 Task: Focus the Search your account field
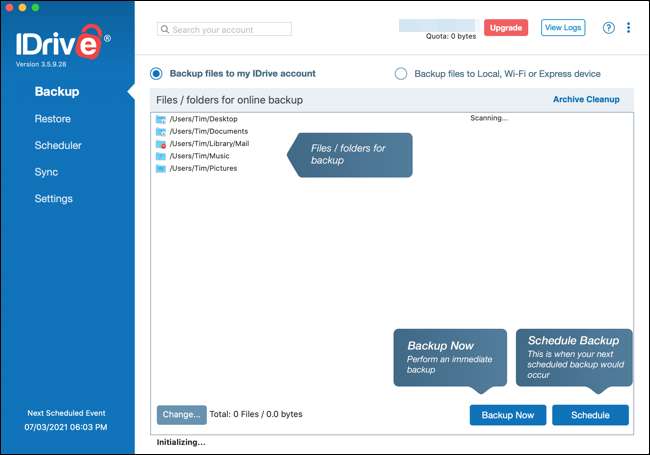pyautogui.click(x=224, y=29)
